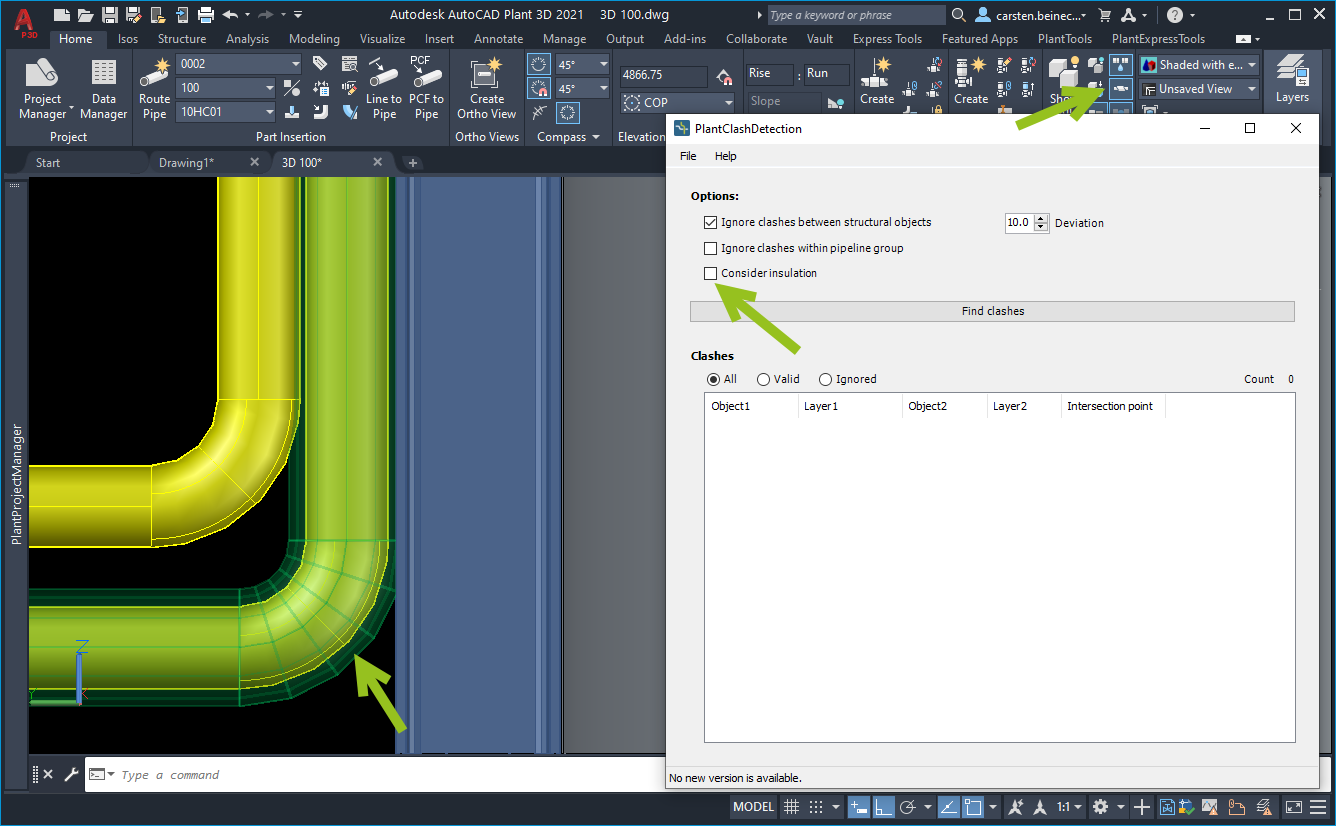This screenshot has width=1336, height=826.
Task: Uncheck Ignore clashes between structural objects
Action: (710, 222)
